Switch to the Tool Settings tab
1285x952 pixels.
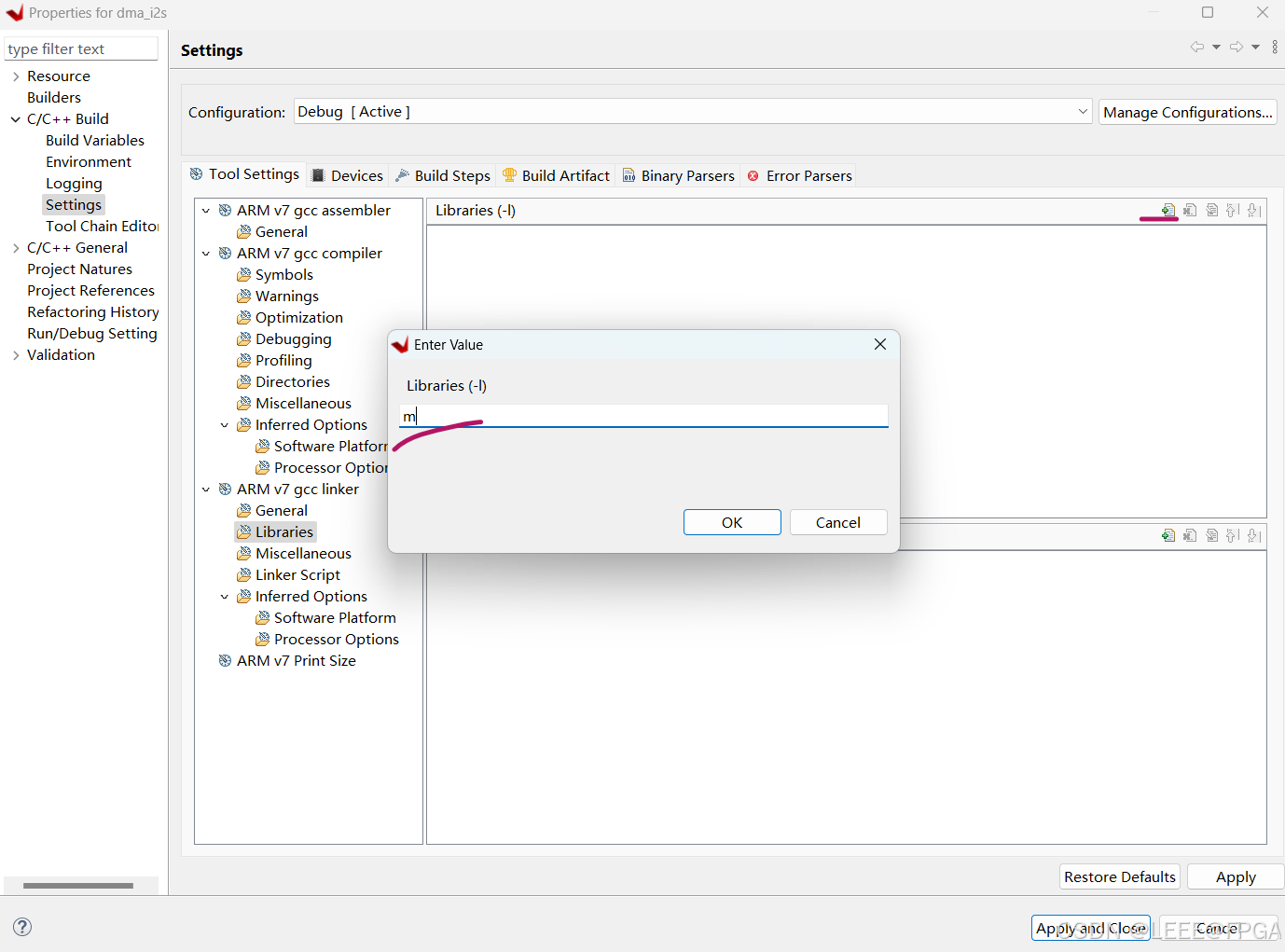[244, 174]
